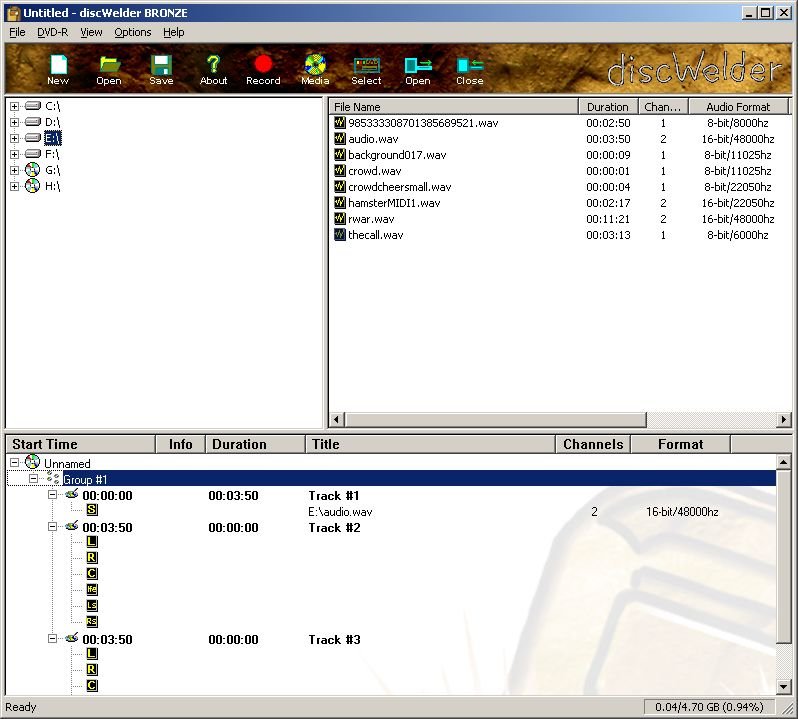Open the File menu
Screen dimensions: 798x719
tap(17, 32)
